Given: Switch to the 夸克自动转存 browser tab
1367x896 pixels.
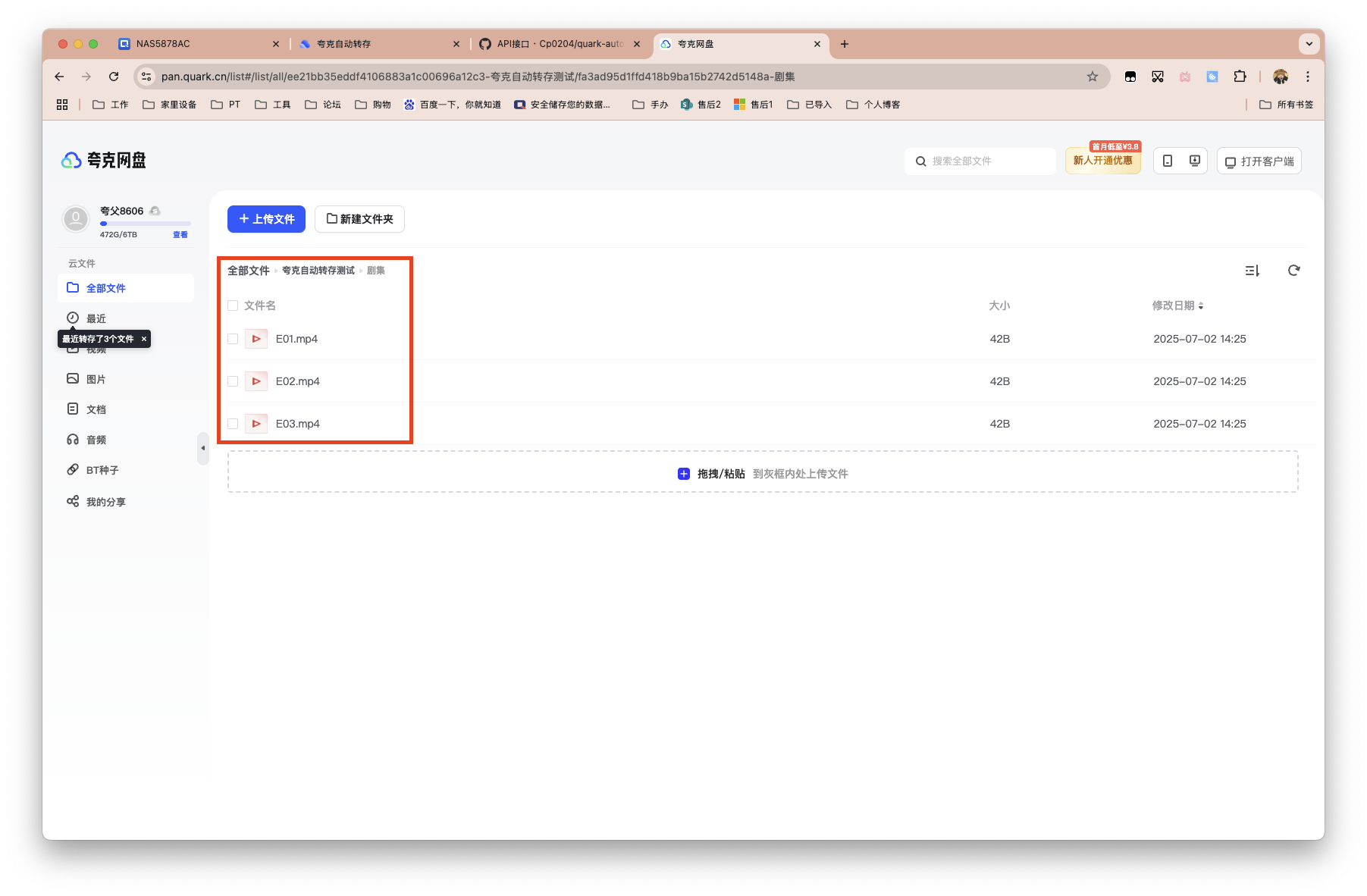Looking at the screenshot, I should click(x=377, y=44).
